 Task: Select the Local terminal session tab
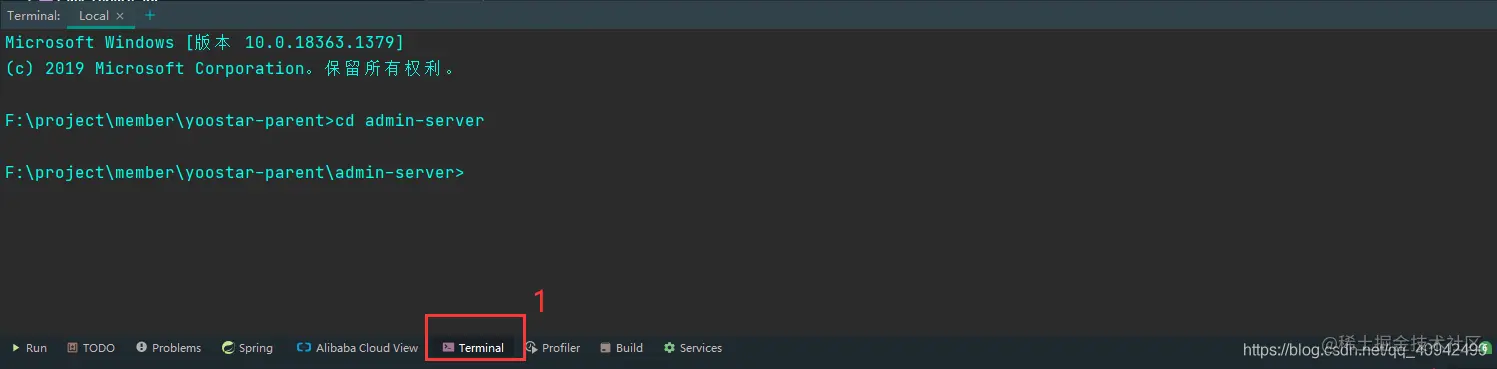(101, 16)
